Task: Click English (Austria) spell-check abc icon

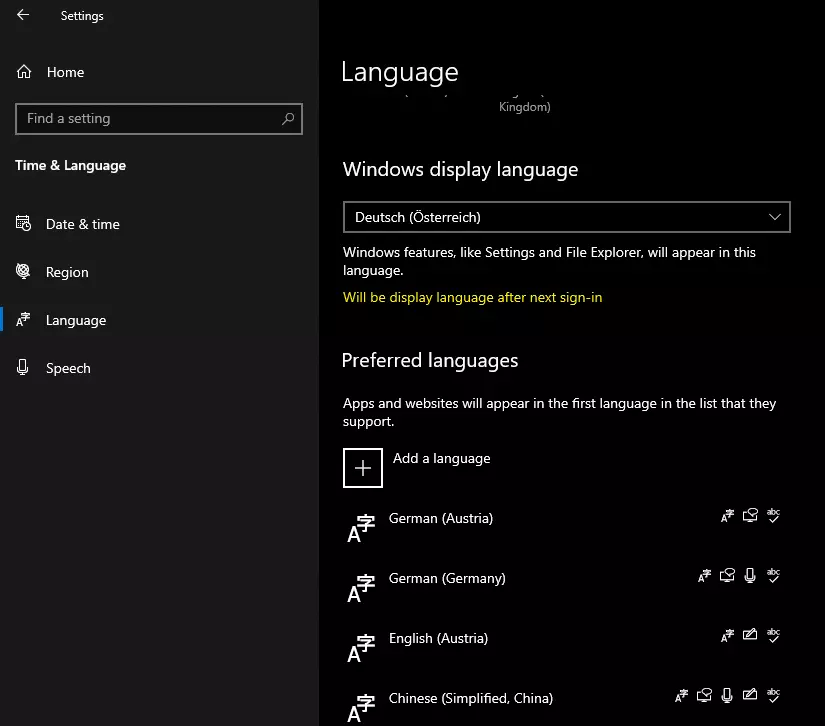Action: pos(773,636)
